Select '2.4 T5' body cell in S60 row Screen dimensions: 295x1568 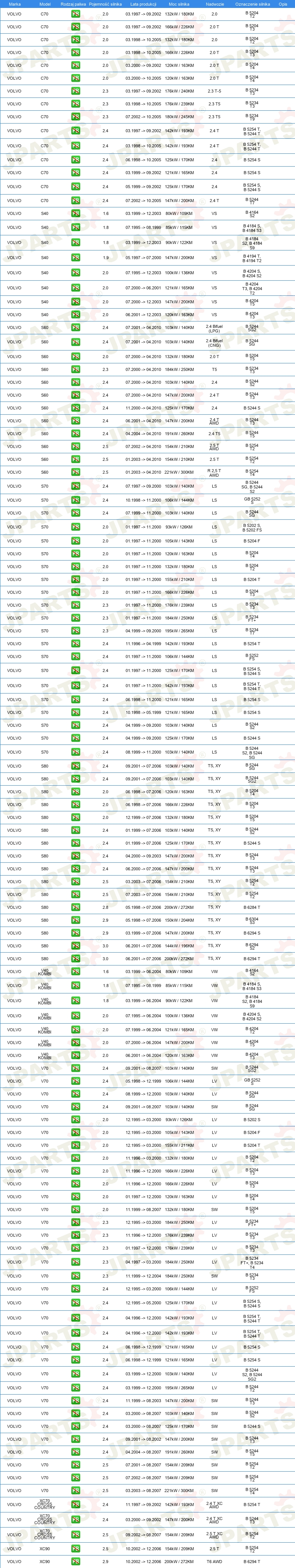pyautogui.click(x=214, y=433)
